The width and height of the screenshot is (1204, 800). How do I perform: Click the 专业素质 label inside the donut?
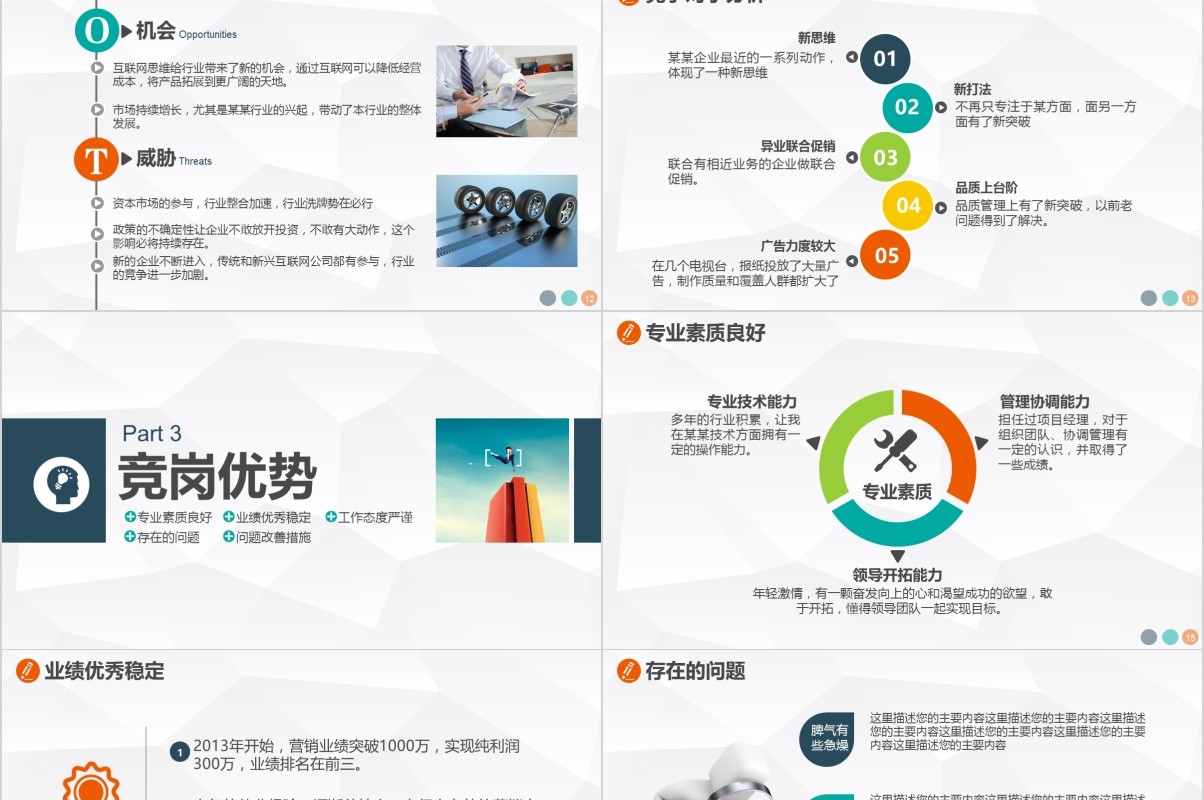point(897,492)
